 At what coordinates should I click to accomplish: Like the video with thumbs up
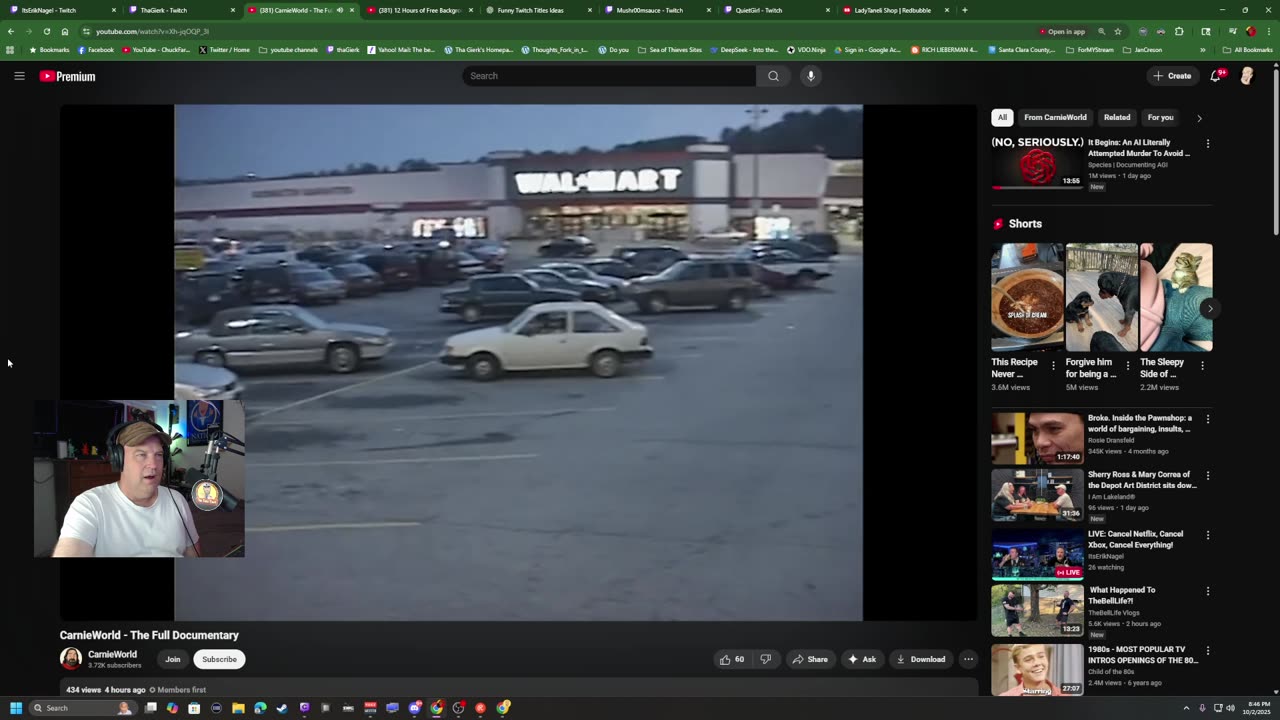tap(731, 659)
